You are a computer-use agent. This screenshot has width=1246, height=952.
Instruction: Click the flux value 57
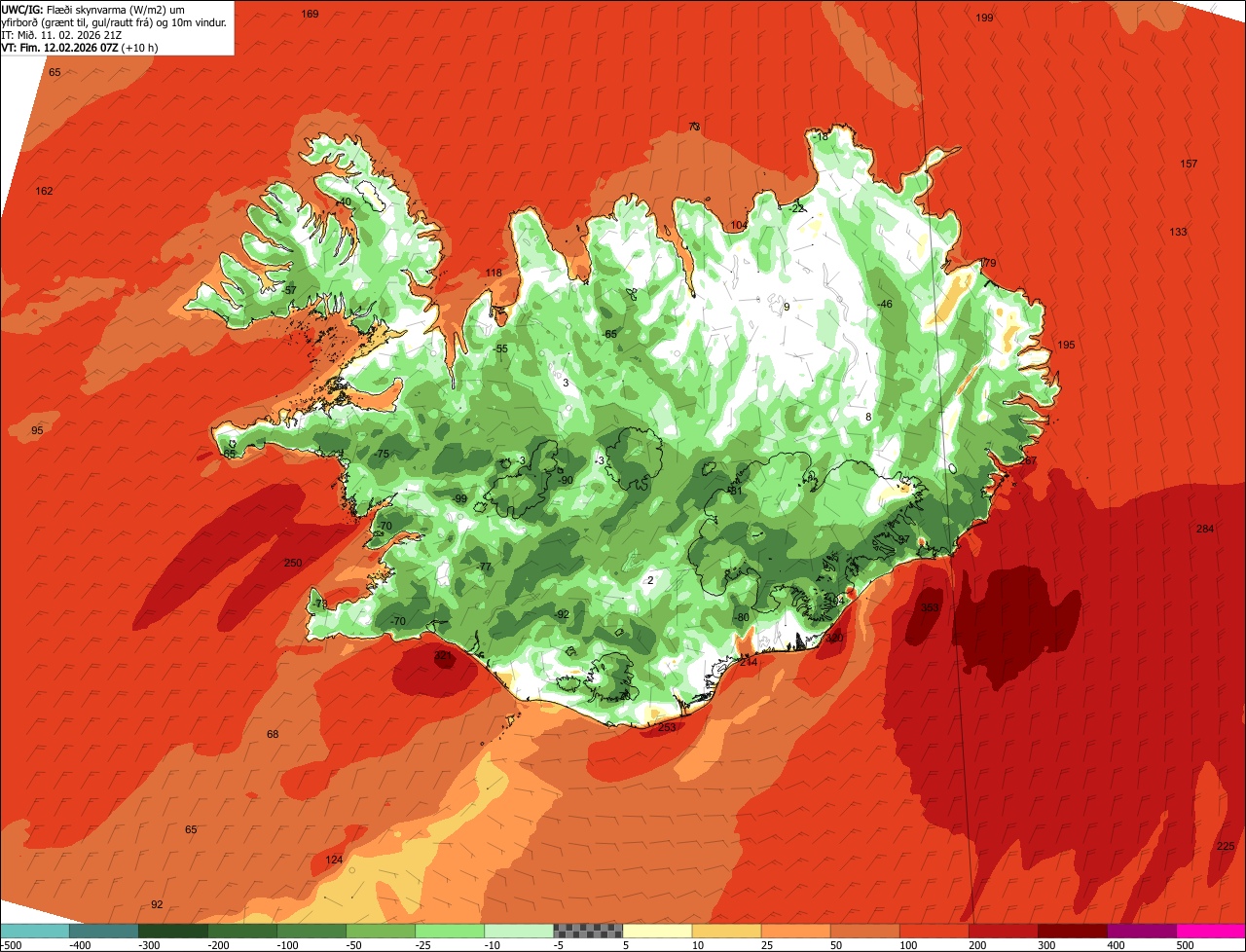click(x=290, y=290)
